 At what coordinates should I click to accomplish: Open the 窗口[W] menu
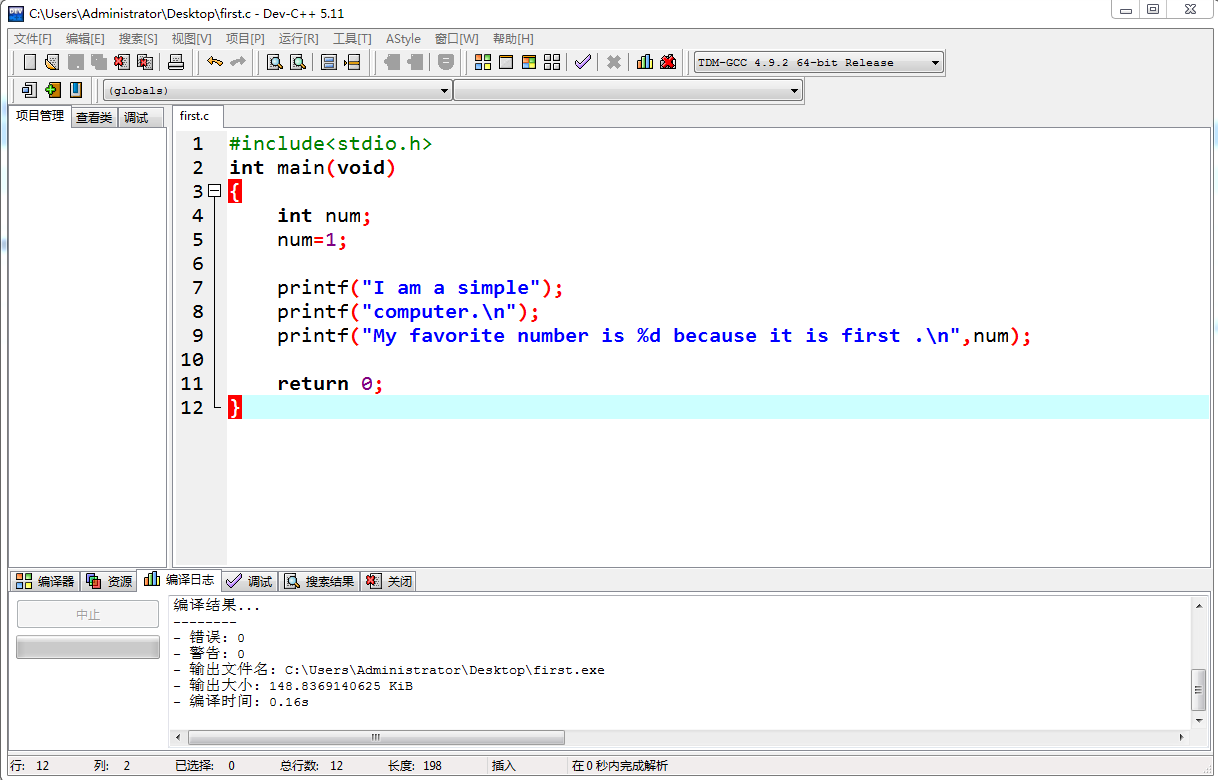(457, 38)
